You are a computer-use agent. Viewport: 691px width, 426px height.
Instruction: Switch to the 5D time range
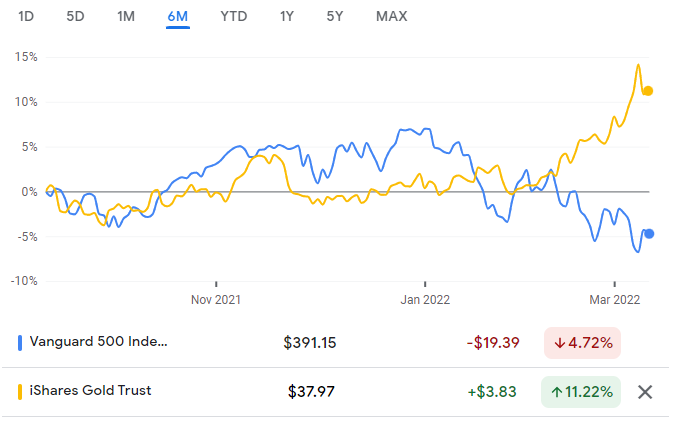pos(76,16)
